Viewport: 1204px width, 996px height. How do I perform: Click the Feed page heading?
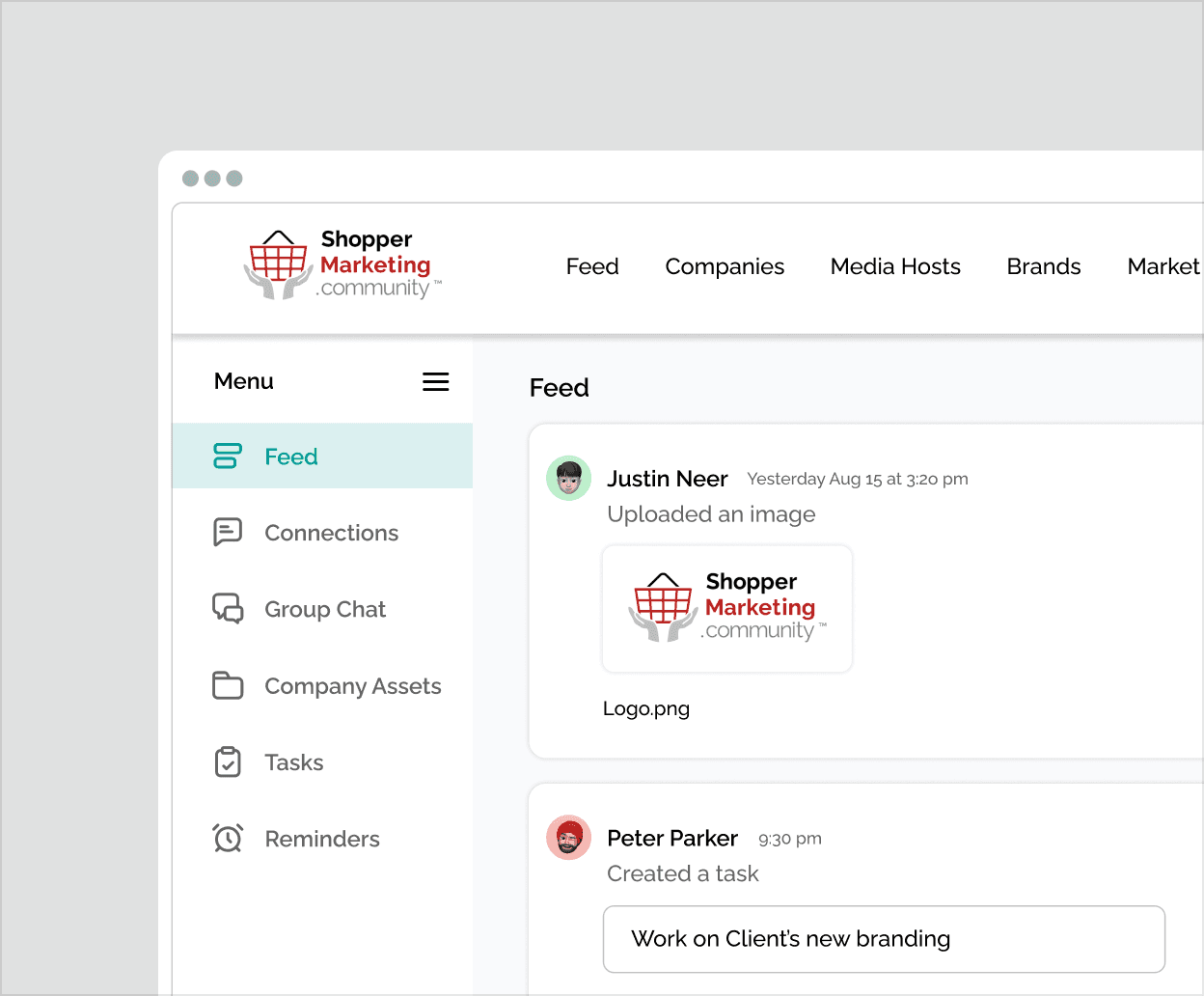[x=560, y=388]
